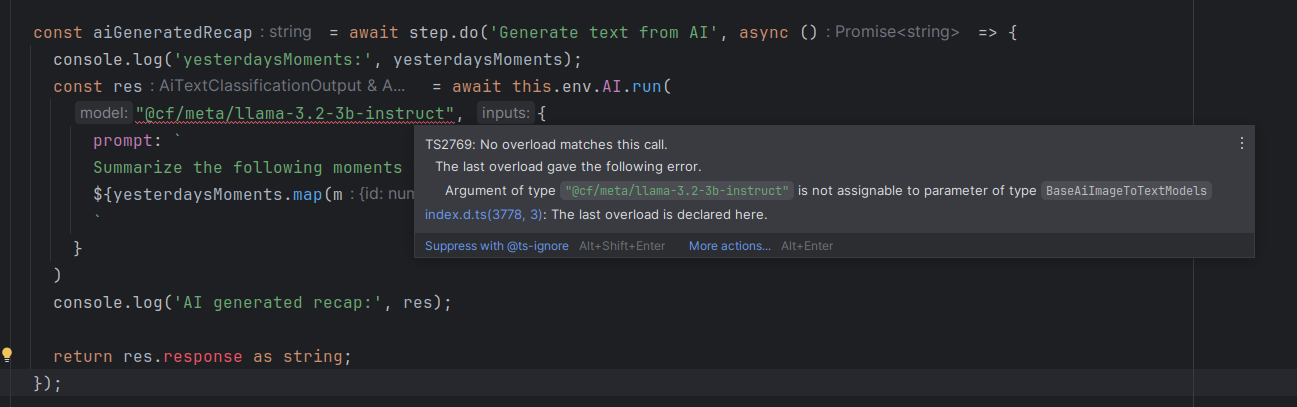Open the tooltip's three-dot options menu
This screenshot has width=1297, height=407.
[x=1242, y=143]
